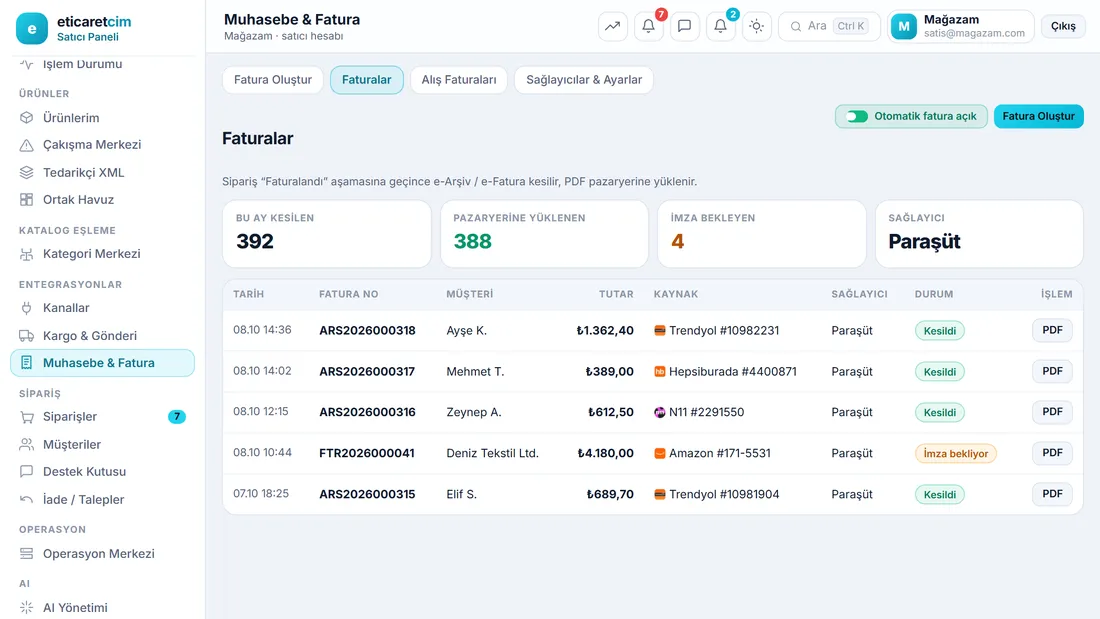
Task: Open notifications bell with badge 7
Action: click(x=649, y=26)
